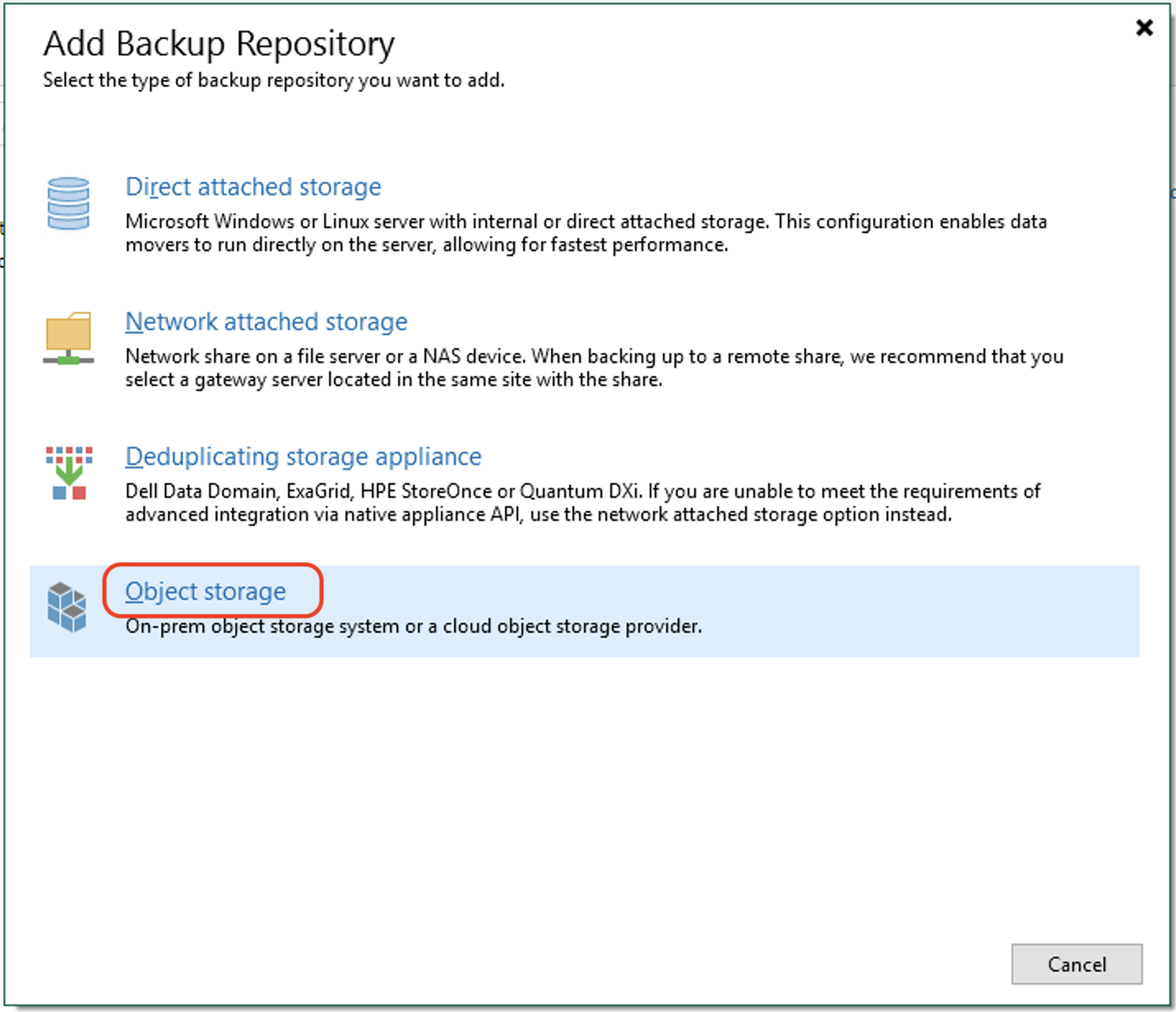Click the Direct attached storage database icon
Image resolution: width=1176 pixels, height=1012 pixels.
68,203
